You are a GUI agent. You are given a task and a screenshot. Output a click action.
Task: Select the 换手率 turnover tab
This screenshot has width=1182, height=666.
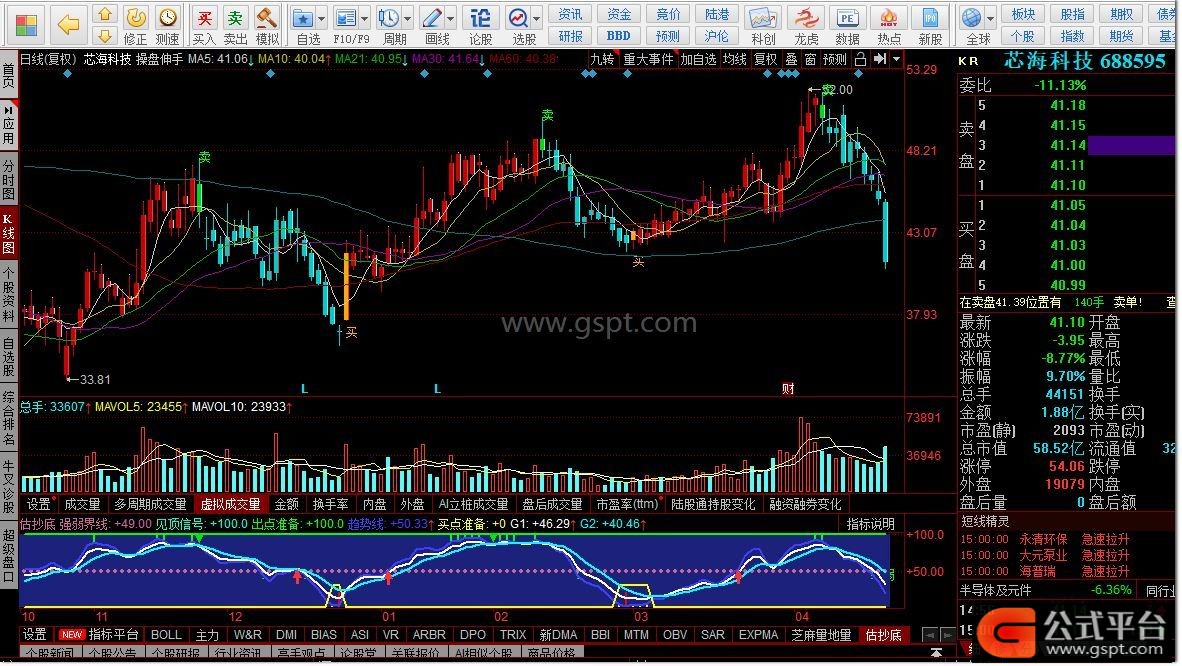330,504
